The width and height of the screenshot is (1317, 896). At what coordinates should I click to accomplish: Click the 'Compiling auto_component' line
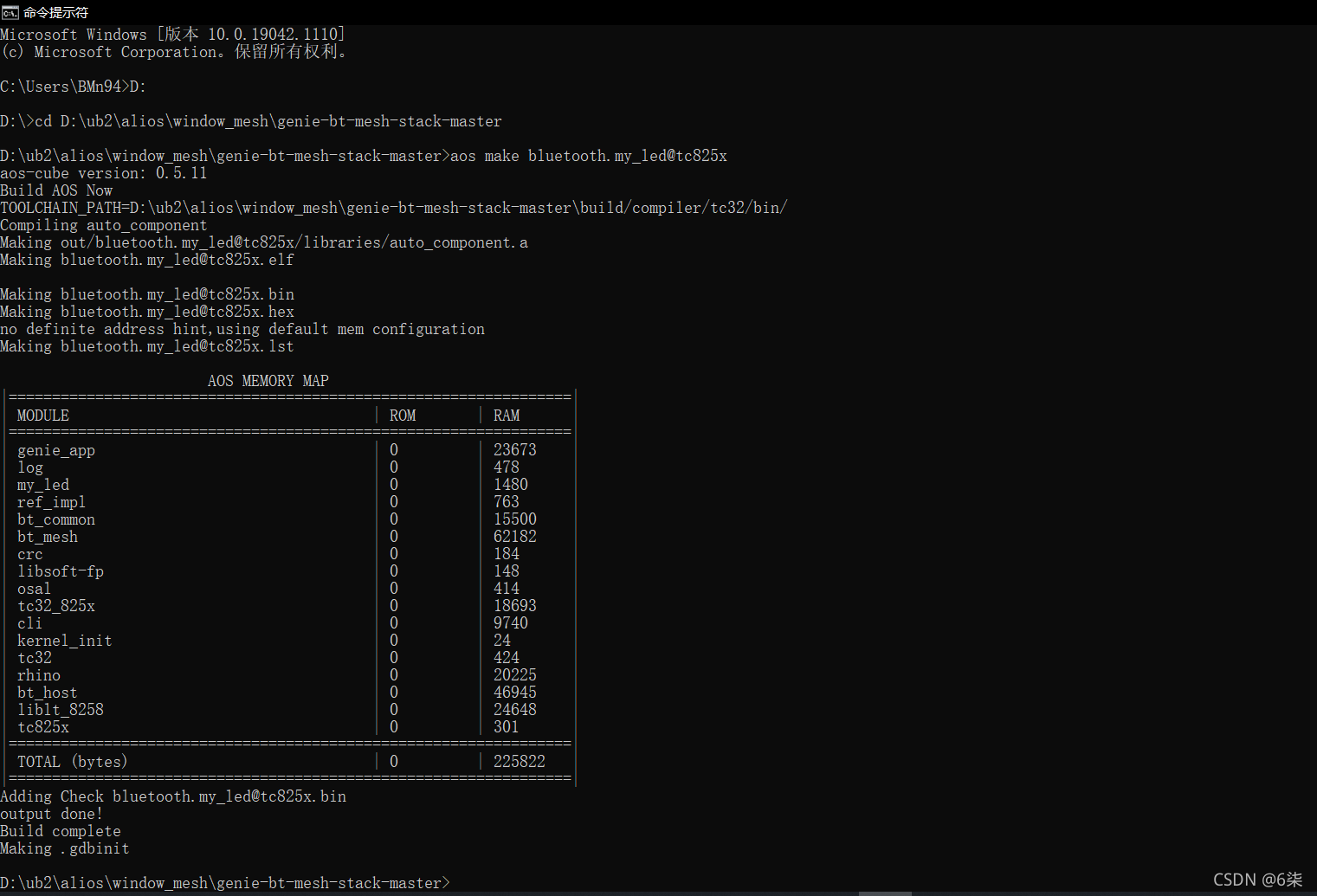click(104, 225)
